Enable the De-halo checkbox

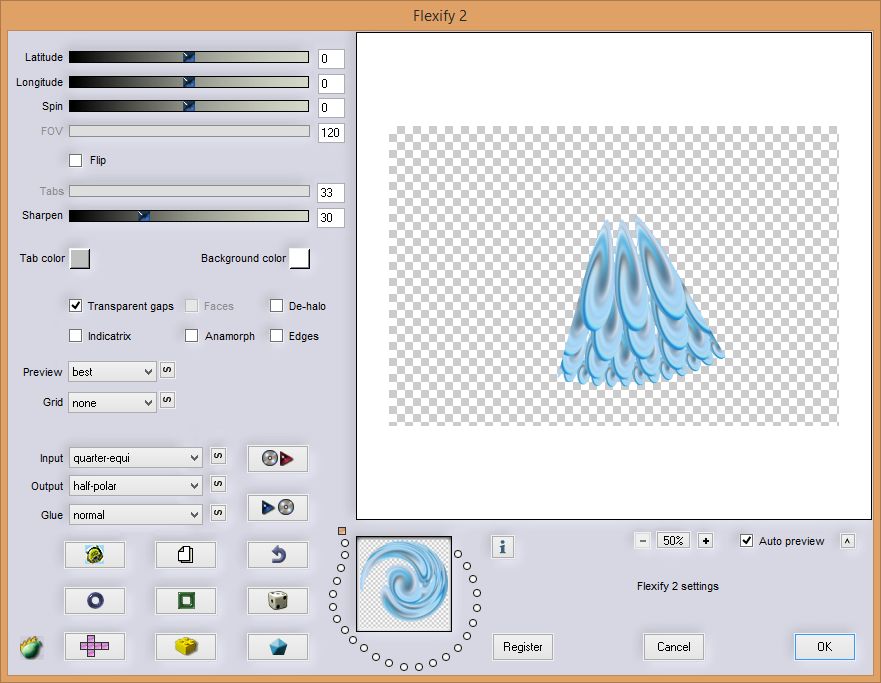point(276,306)
